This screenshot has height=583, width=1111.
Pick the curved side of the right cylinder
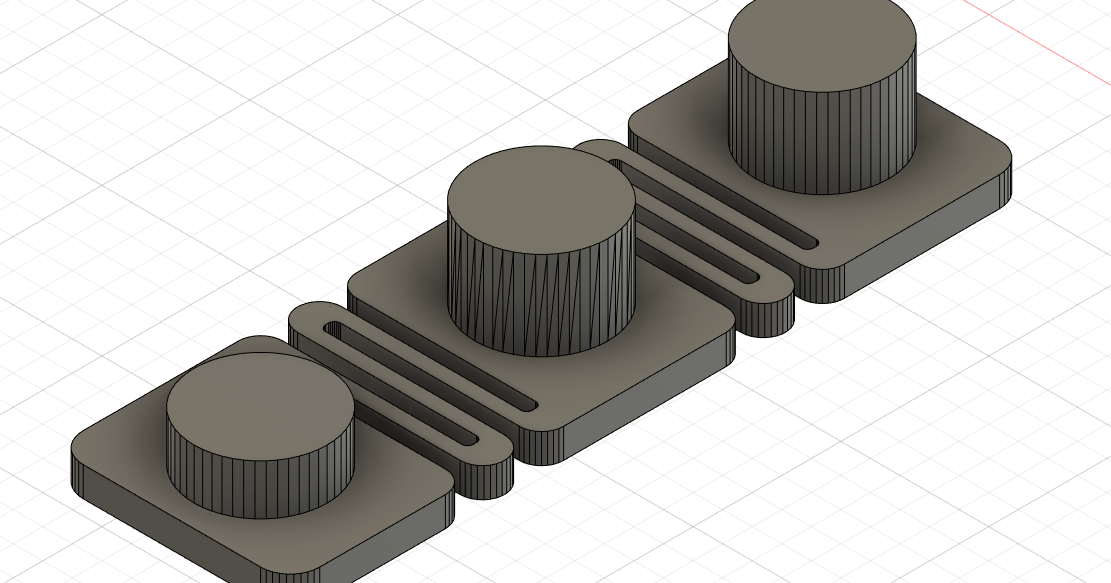coord(820,140)
